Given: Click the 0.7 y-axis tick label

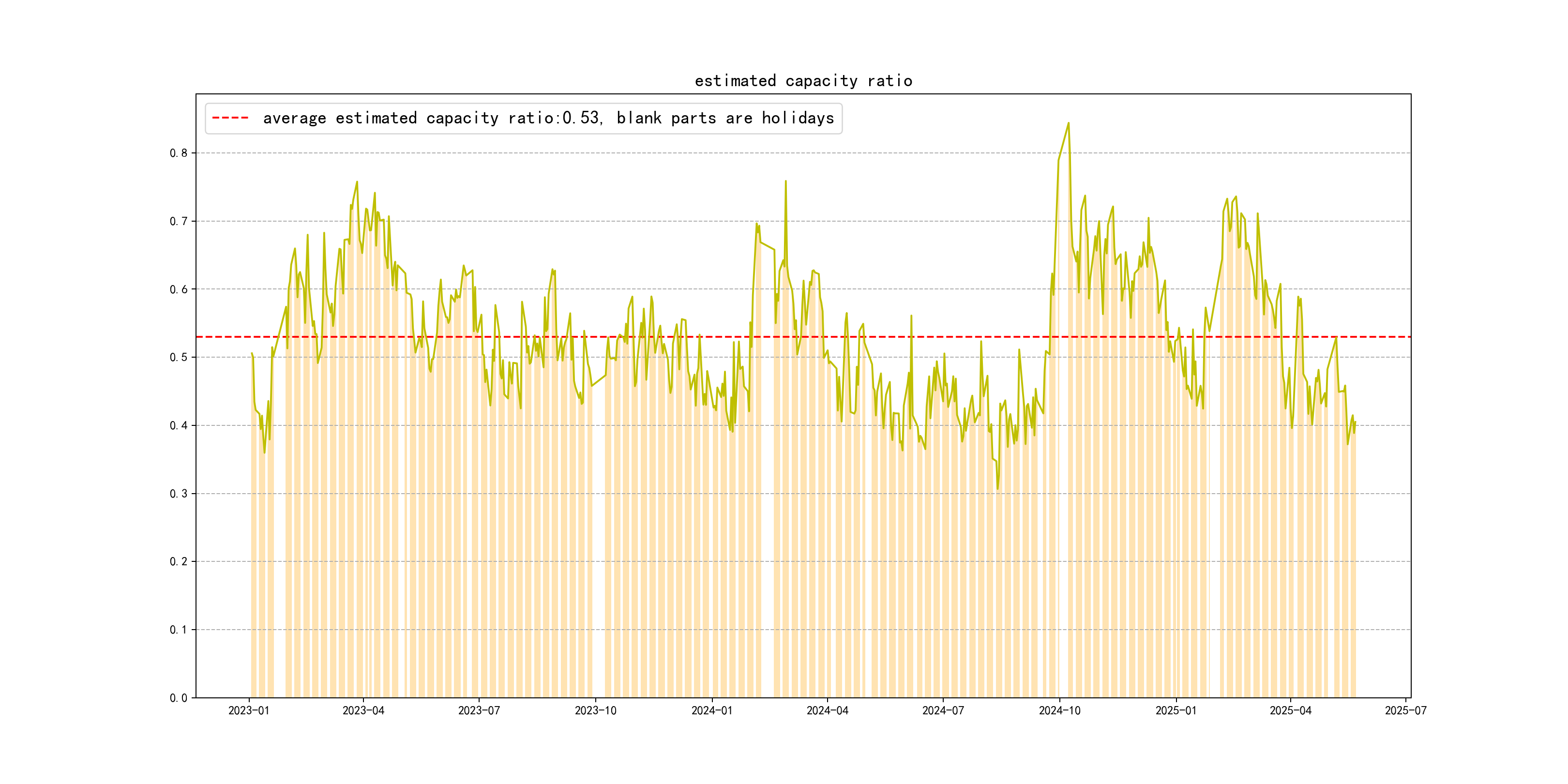Looking at the screenshot, I should click(x=179, y=221).
